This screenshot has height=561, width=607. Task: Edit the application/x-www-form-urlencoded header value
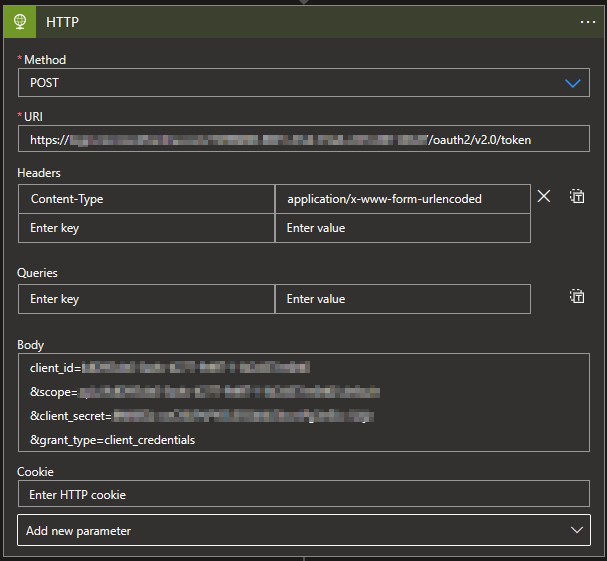click(x=403, y=199)
